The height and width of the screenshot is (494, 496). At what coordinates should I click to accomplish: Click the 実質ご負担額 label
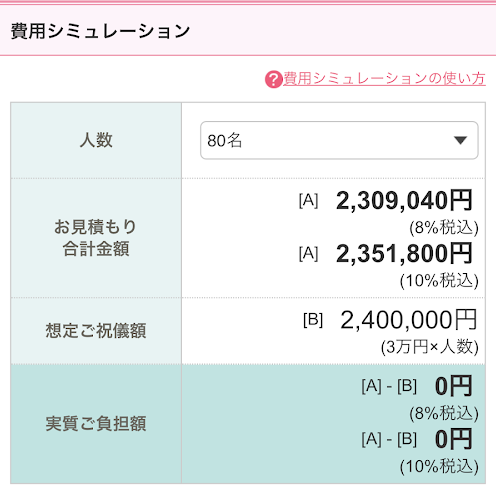click(96, 424)
